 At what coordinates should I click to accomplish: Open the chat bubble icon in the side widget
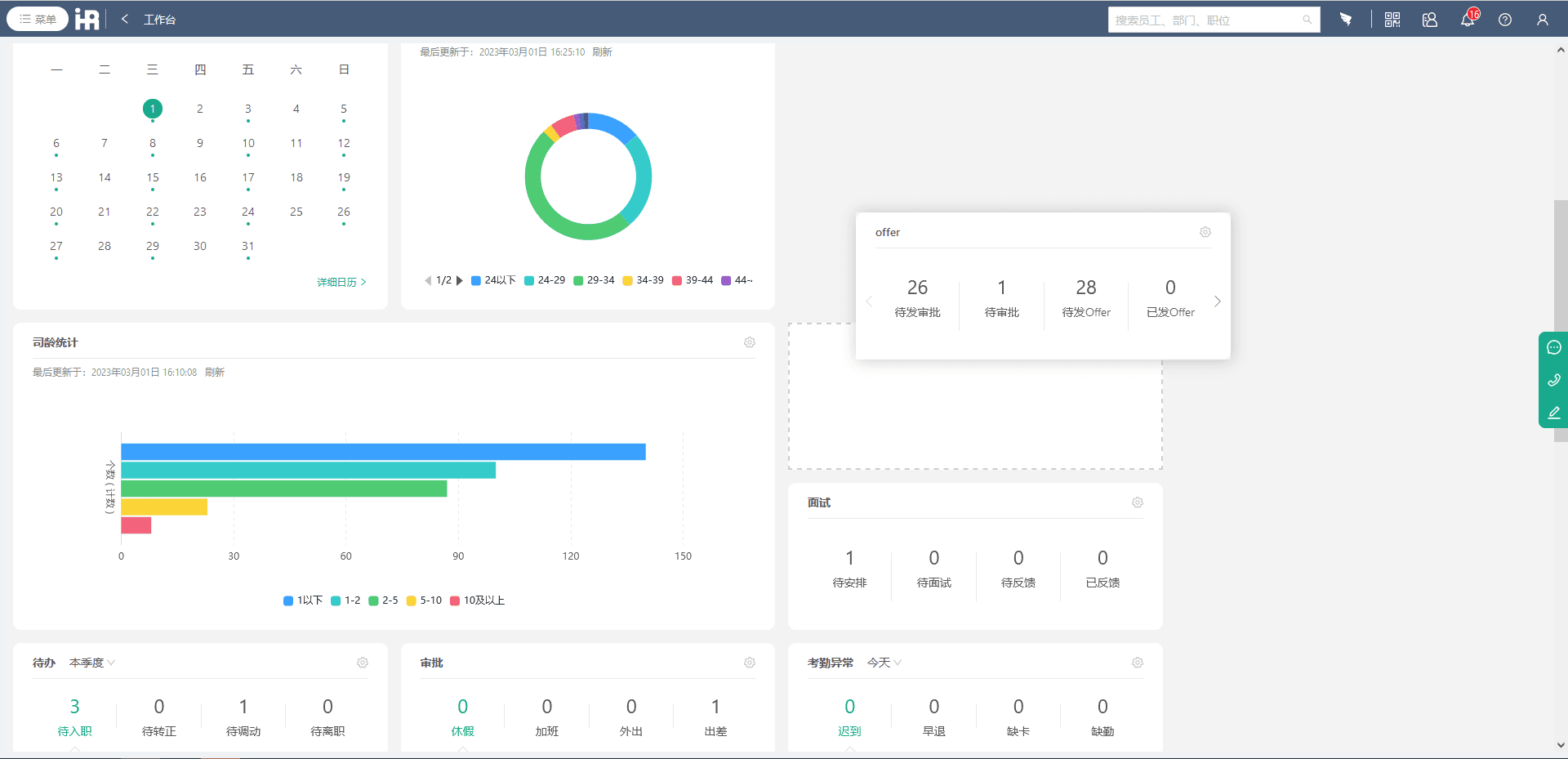point(1554,347)
